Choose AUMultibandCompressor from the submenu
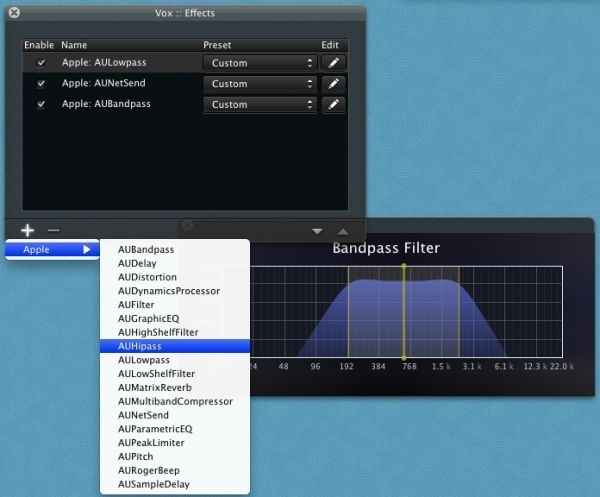The image size is (600, 497). click(x=175, y=401)
